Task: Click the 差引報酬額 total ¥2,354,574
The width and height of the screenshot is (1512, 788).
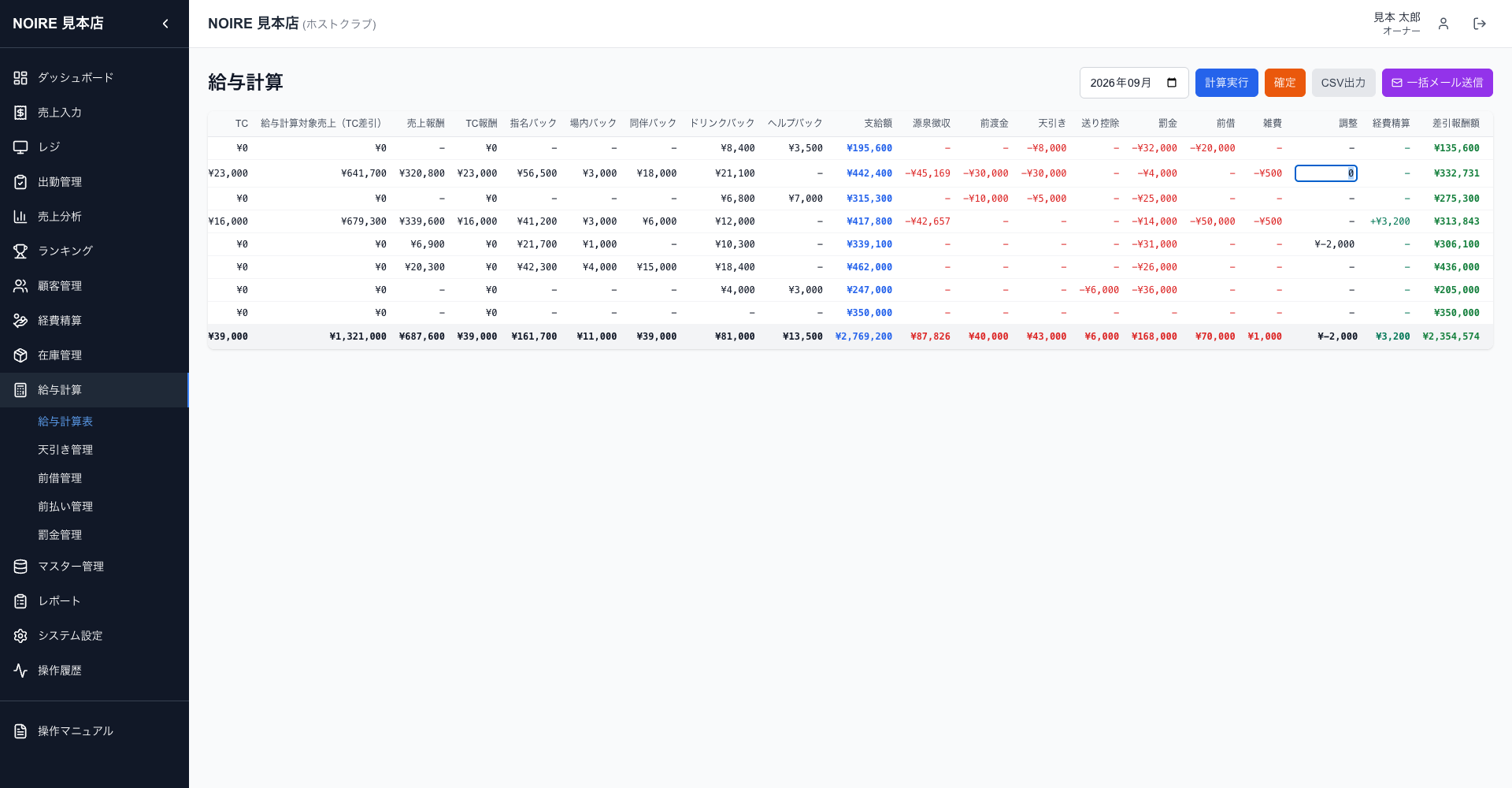Action: [1451, 336]
